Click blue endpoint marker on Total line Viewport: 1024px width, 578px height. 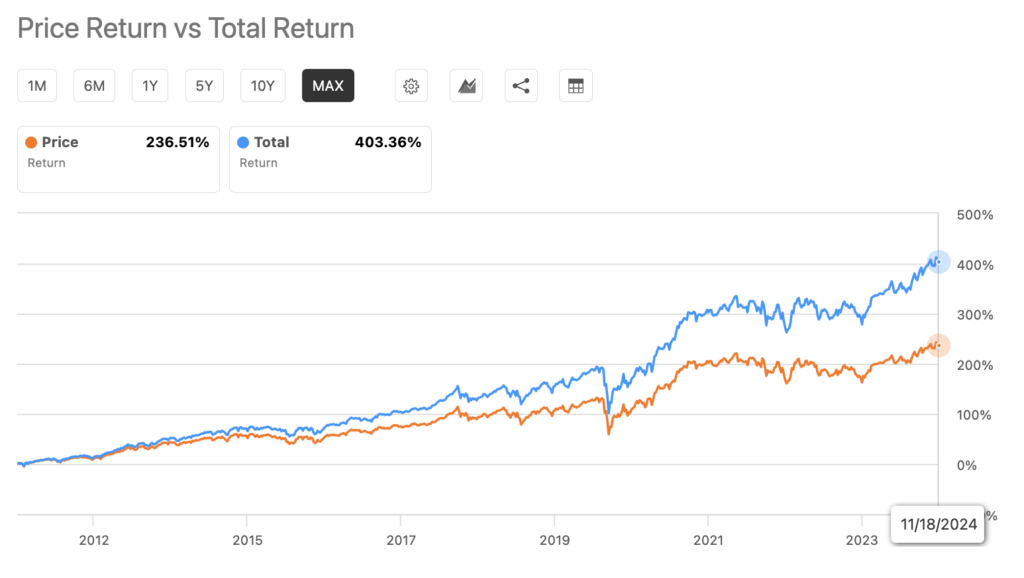click(x=938, y=262)
